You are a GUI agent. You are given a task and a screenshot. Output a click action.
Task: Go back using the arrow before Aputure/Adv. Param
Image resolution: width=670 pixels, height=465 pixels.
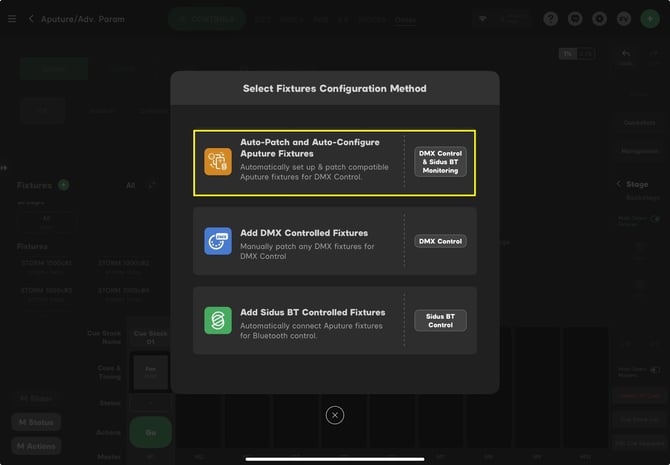point(31,19)
